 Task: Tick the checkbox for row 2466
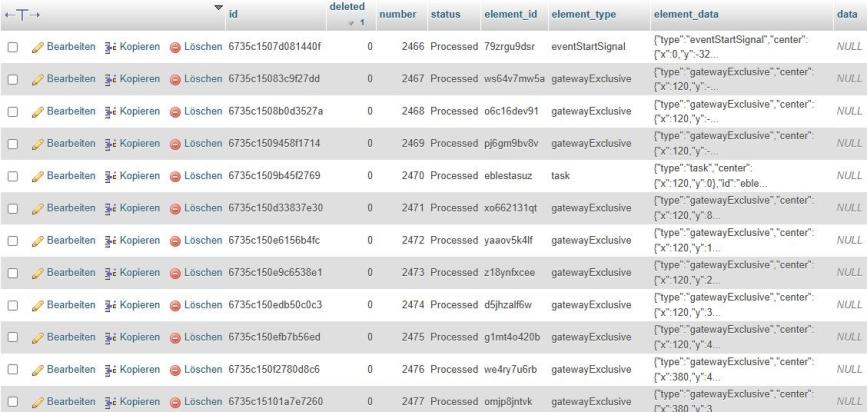12,47
